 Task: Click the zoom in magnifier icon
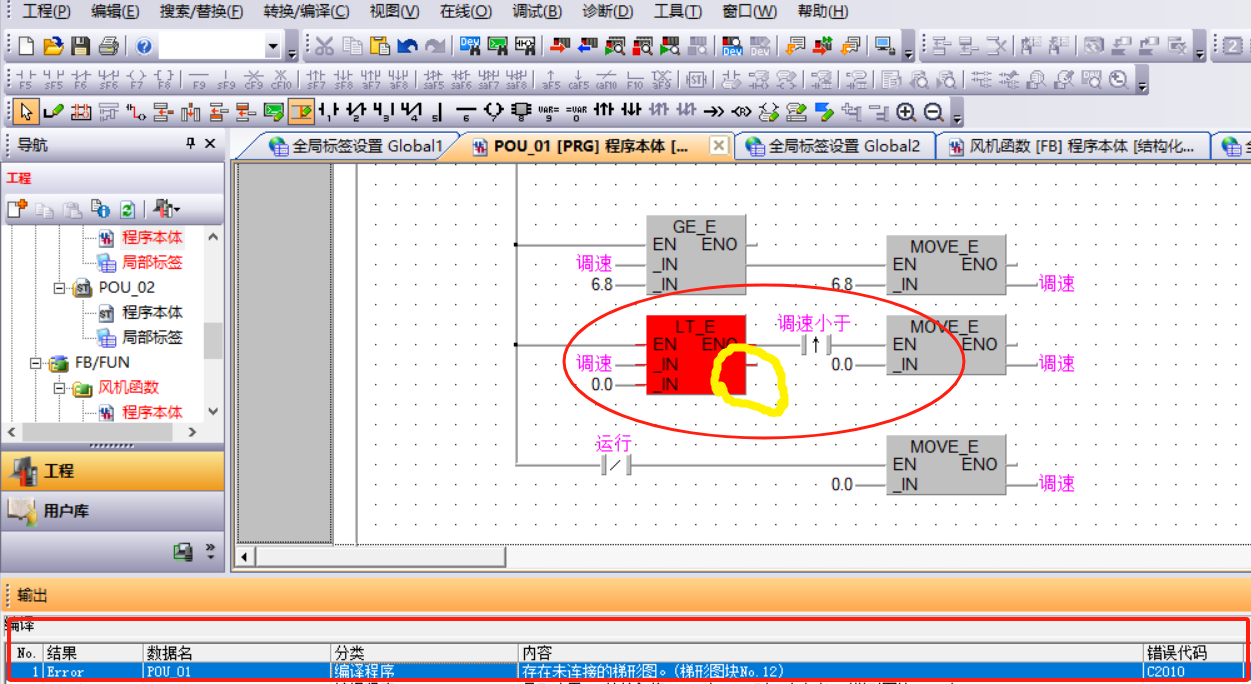(906, 111)
